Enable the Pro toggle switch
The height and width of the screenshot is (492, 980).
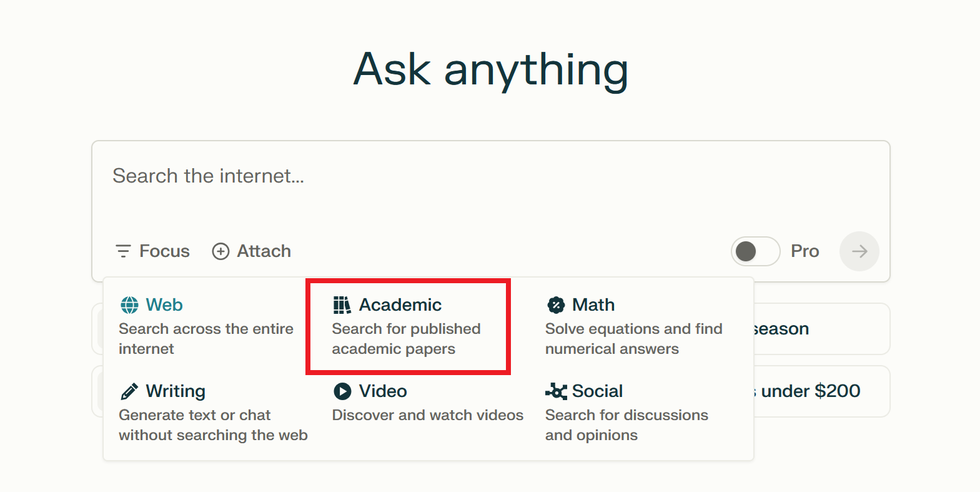click(x=755, y=251)
